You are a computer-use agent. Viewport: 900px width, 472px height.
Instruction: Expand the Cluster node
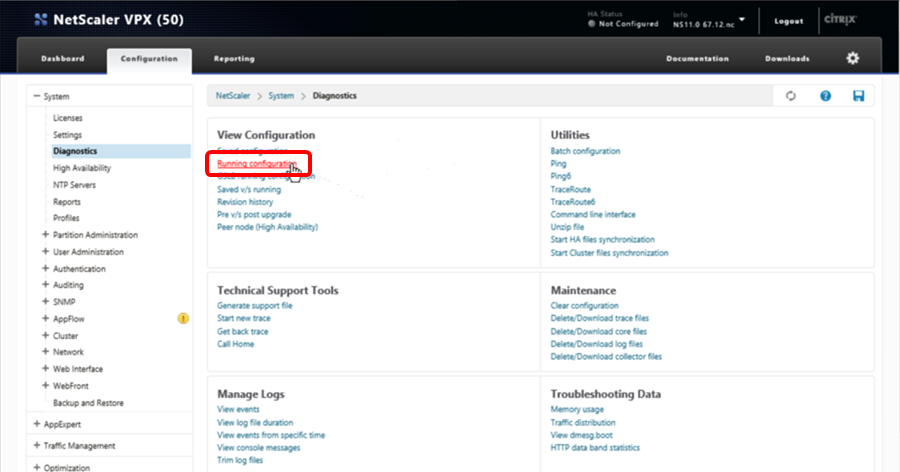[45, 335]
